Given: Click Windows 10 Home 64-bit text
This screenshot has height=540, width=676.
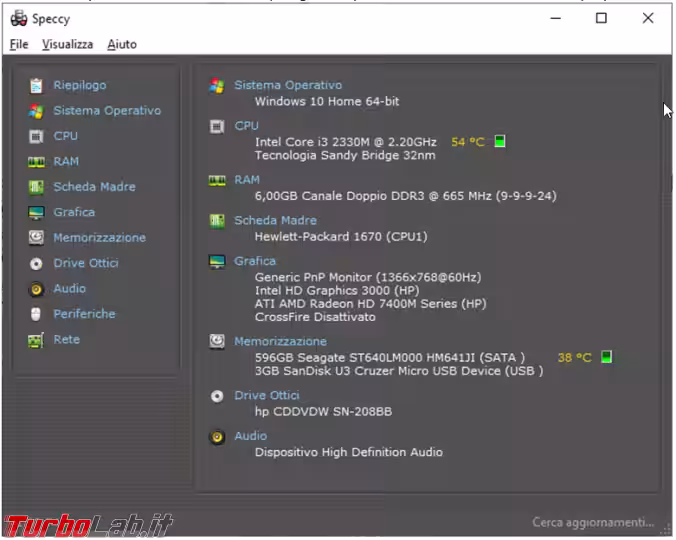Looking at the screenshot, I should click(x=327, y=101).
